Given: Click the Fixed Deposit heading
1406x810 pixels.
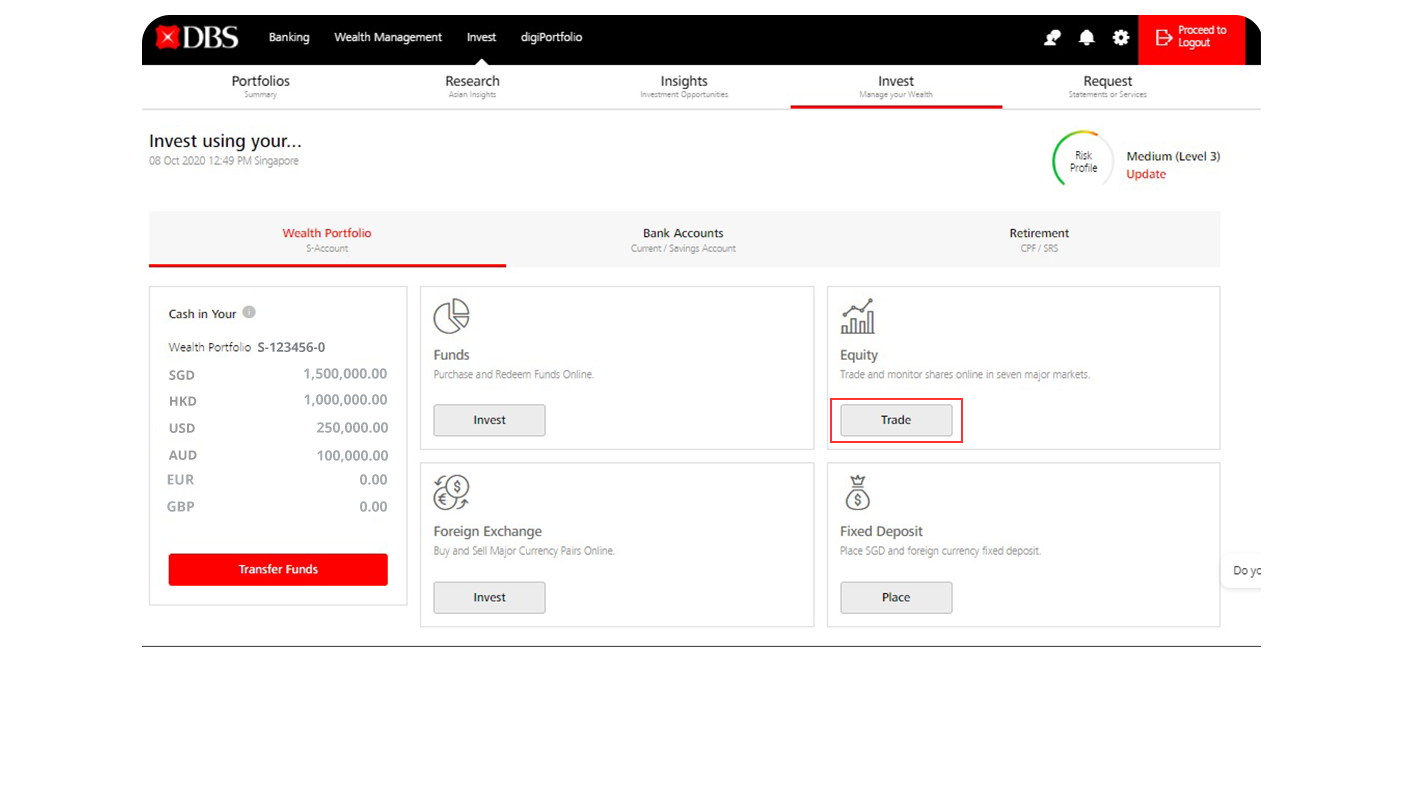Looking at the screenshot, I should pos(881,531).
